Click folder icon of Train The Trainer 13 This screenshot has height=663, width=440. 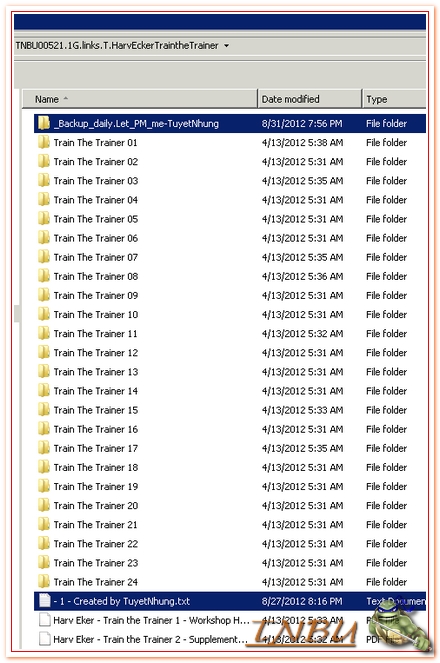tap(44, 372)
